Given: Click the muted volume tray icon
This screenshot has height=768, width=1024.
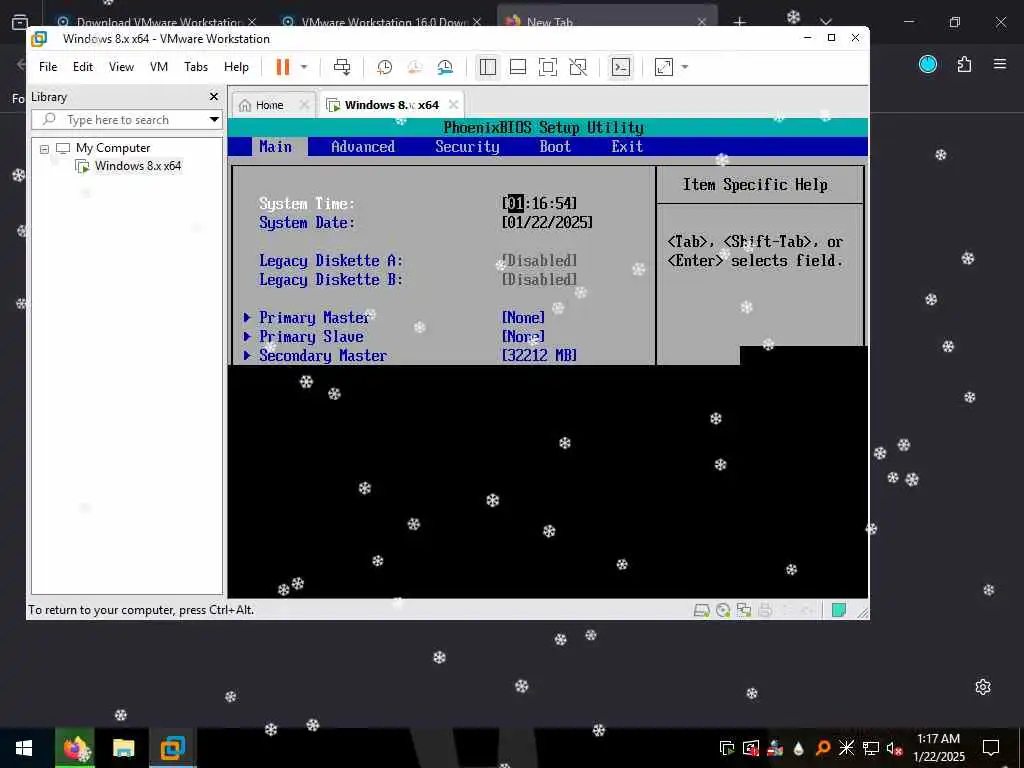Looking at the screenshot, I should [x=894, y=748].
